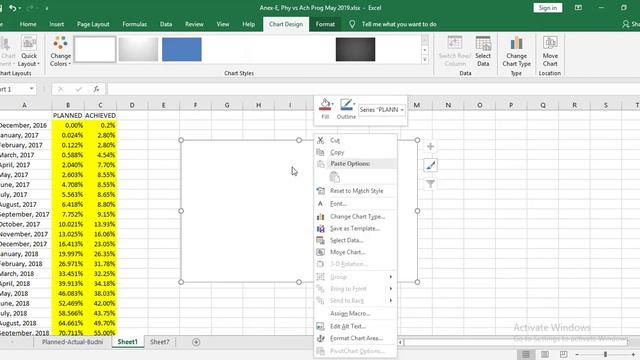Click cell with value 10.021%
The height and width of the screenshot is (360, 640).
[68, 224]
